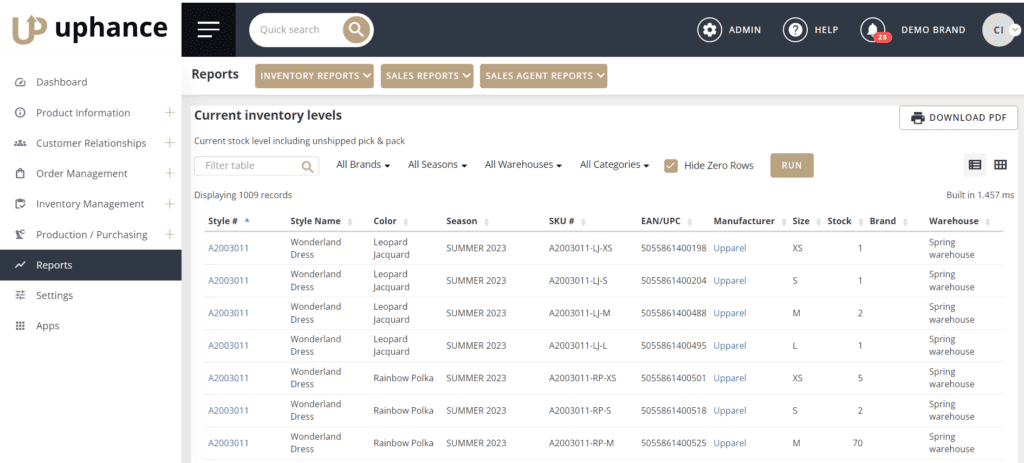Open the notifications bell icon
Screen dimensions: 1024x463
(873, 29)
